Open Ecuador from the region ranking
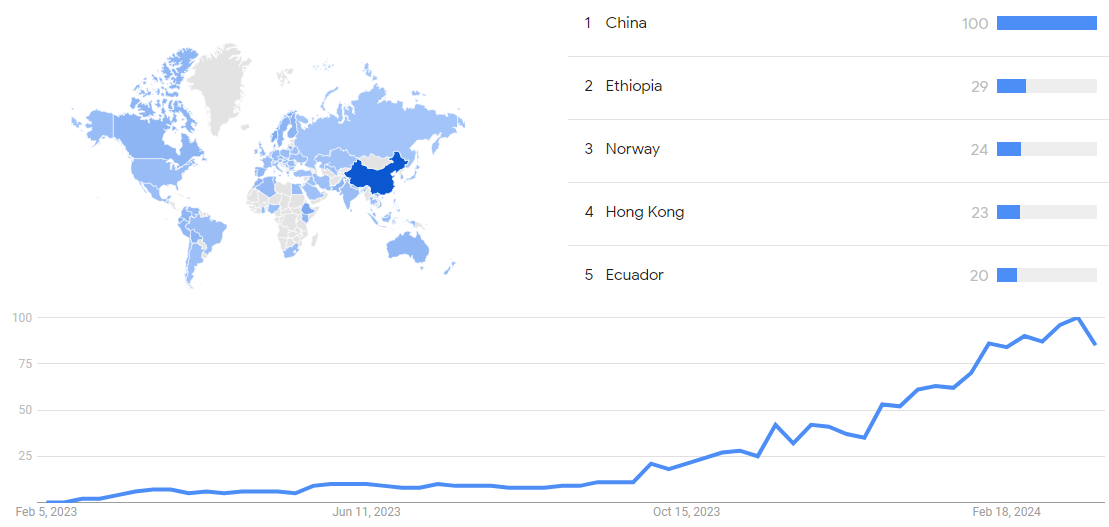This screenshot has width=1109, height=527. pos(634,275)
